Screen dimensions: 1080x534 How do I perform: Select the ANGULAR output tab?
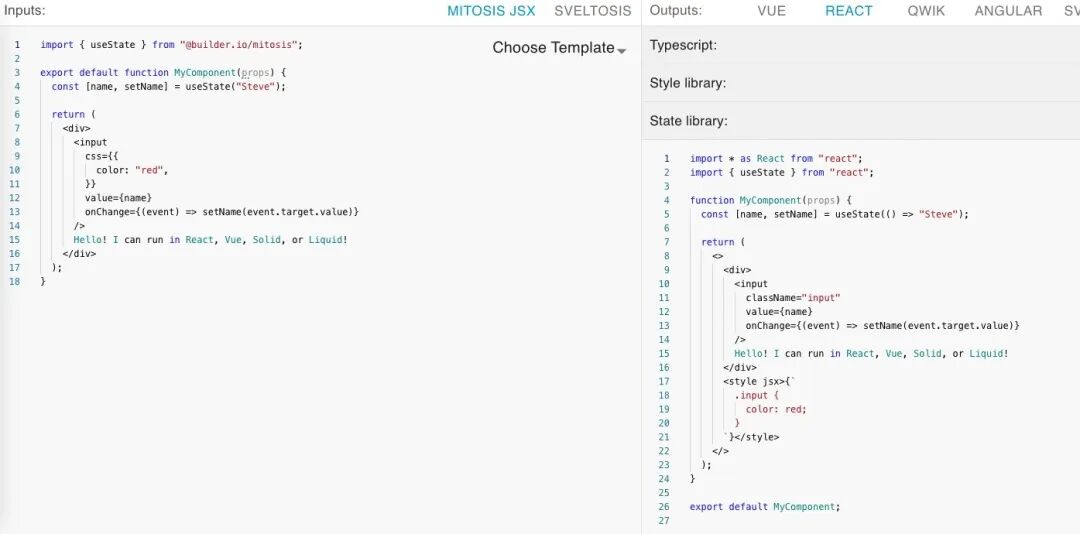click(x=1008, y=11)
